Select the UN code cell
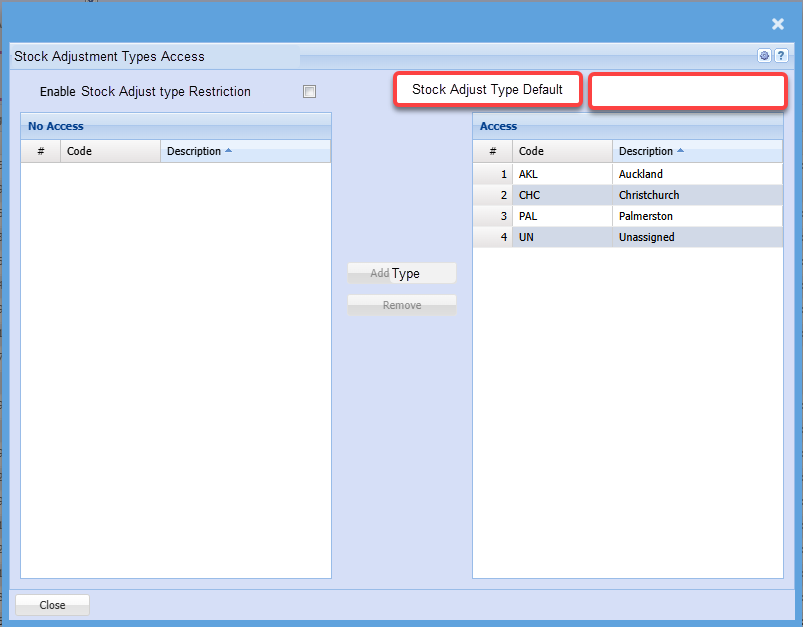This screenshot has height=627, width=803. [x=562, y=237]
